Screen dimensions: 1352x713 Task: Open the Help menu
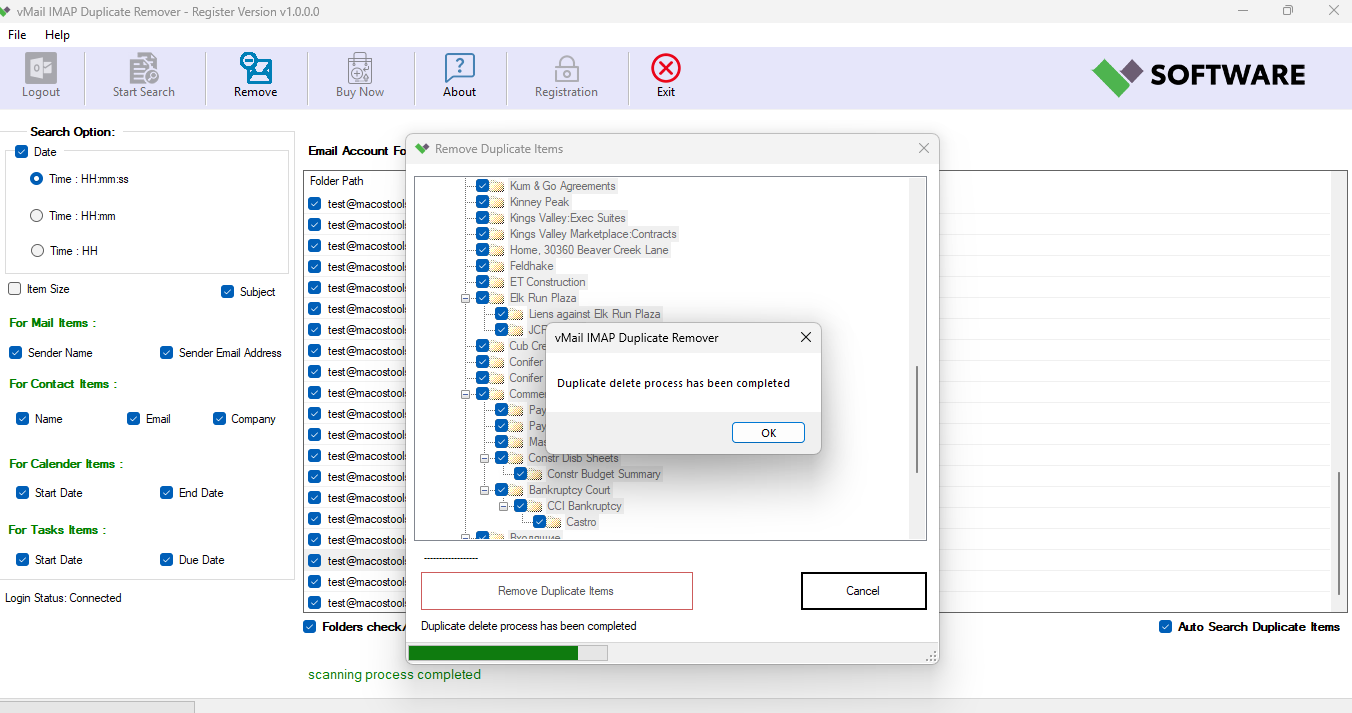(58, 35)
